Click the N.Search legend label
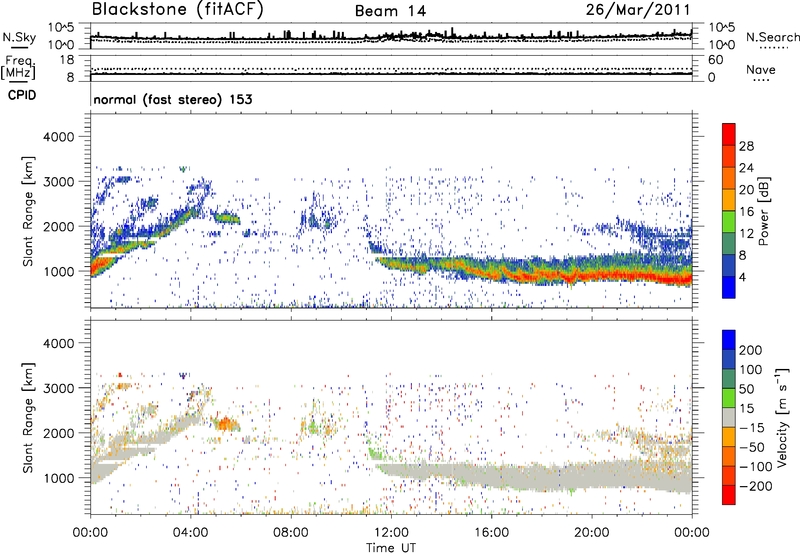 (x=772, y=37)
